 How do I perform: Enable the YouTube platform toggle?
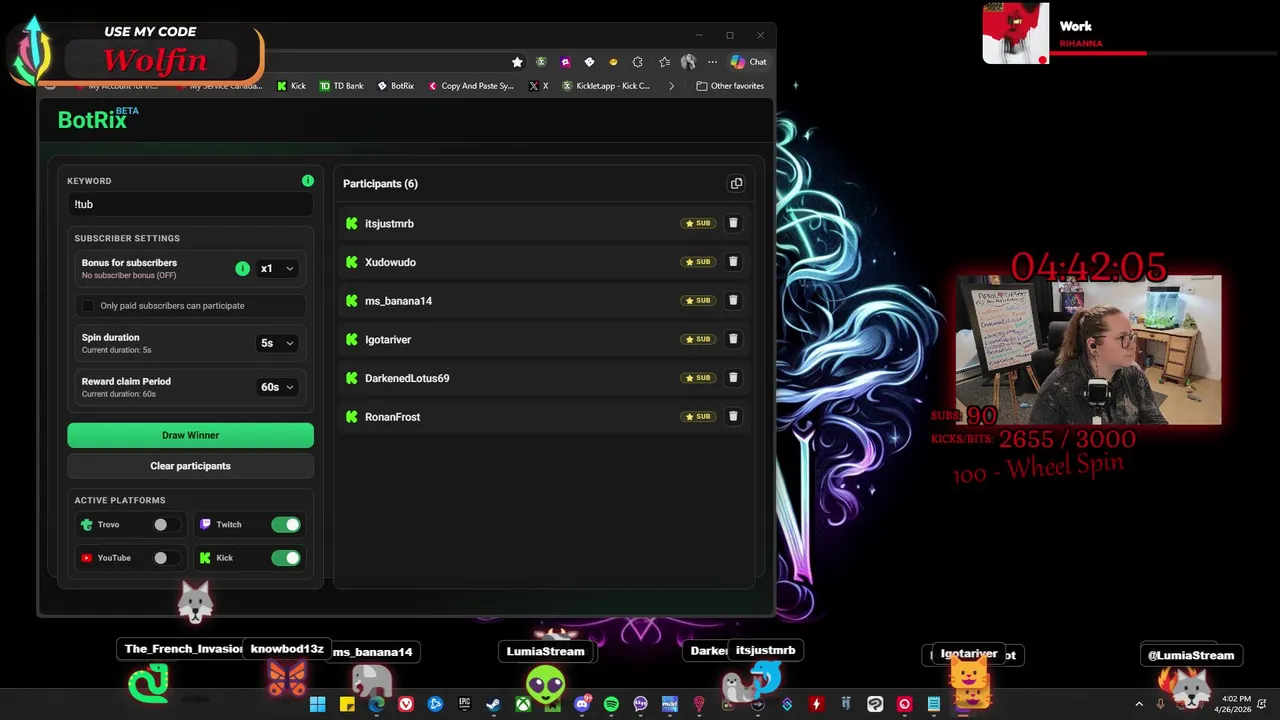point(166,558)
